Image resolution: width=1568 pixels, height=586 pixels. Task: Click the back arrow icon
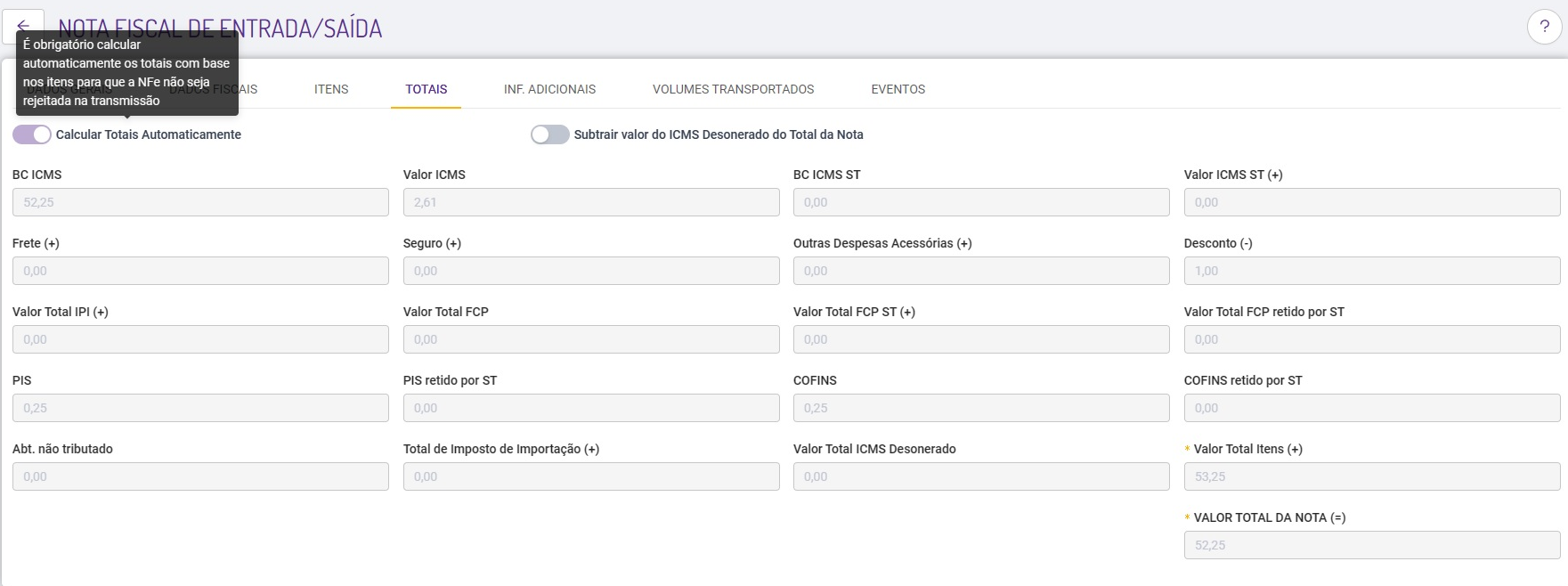23,26
